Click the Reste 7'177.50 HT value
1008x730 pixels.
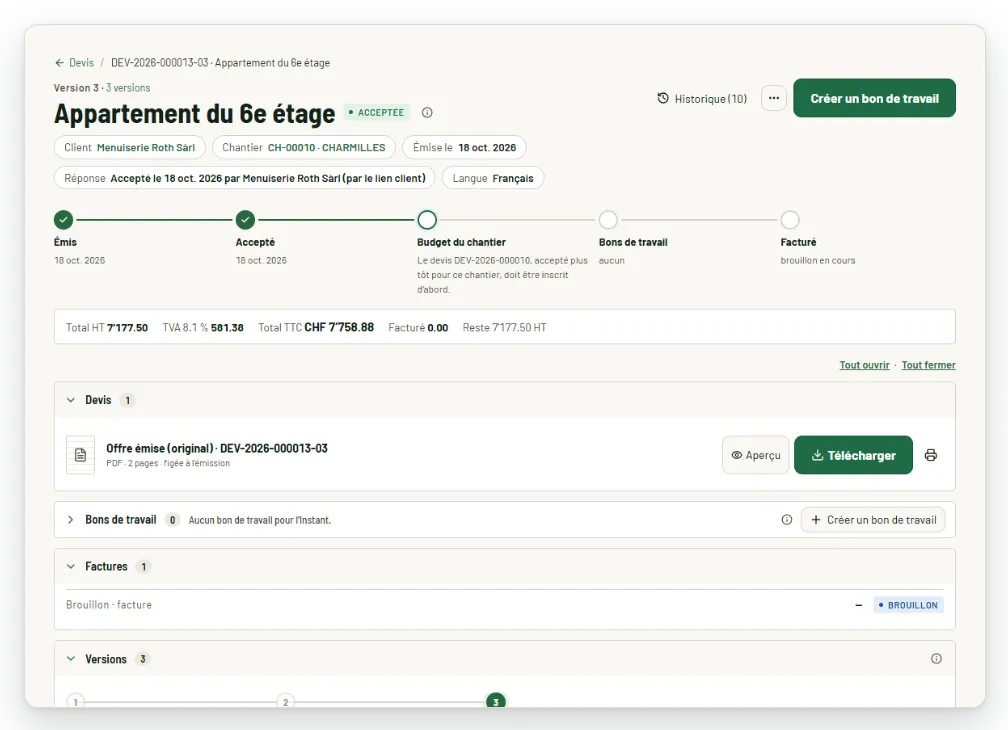(x=505, y=328)
